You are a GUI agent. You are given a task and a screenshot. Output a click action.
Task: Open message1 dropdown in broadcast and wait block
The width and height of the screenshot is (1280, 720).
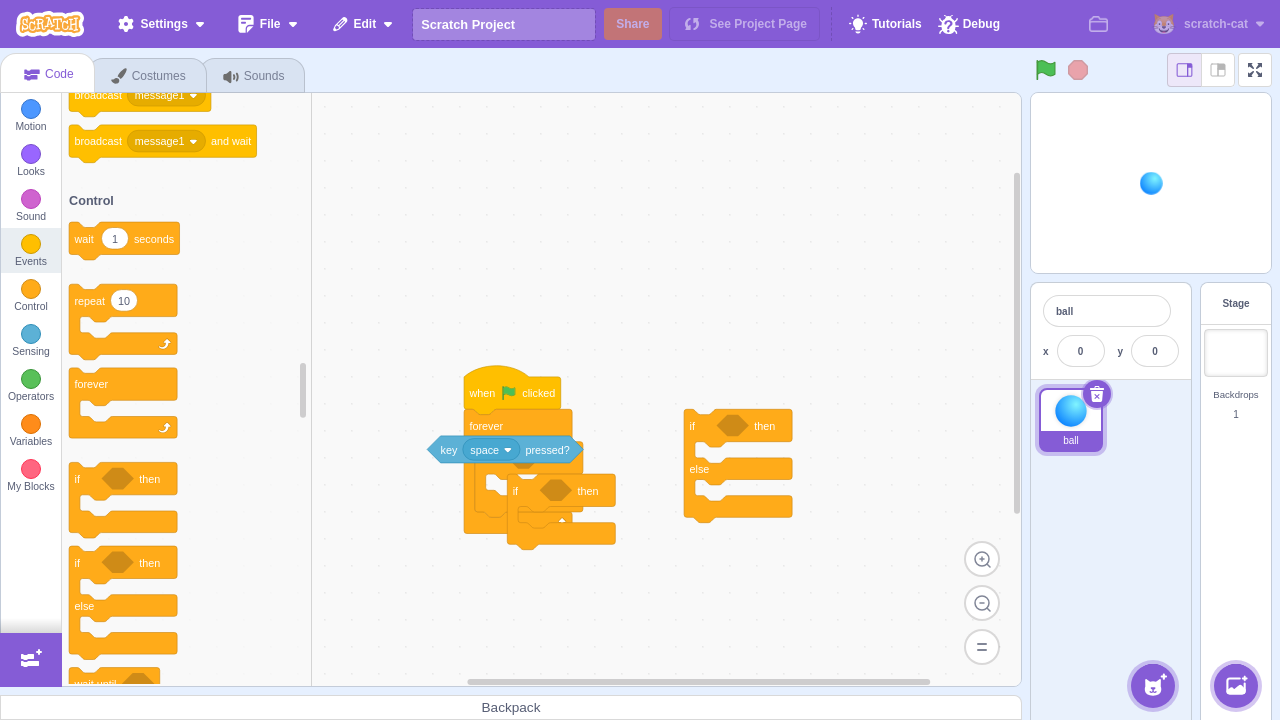[x=166, y=142]
